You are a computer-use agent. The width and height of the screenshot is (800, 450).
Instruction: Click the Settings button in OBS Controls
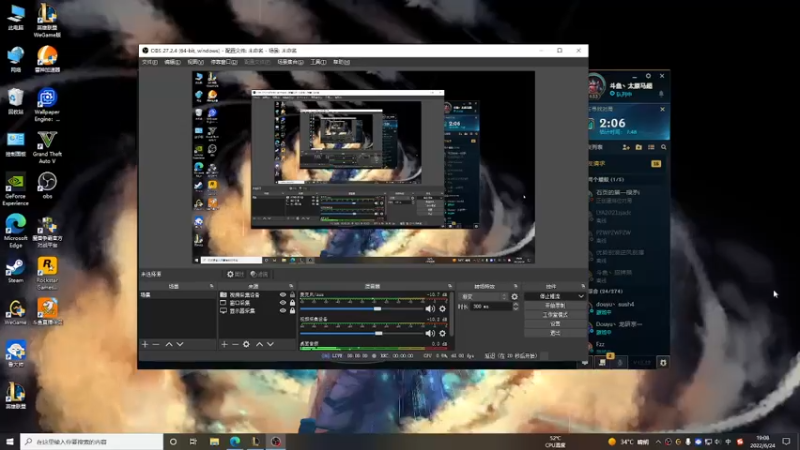tap(555, 323)
